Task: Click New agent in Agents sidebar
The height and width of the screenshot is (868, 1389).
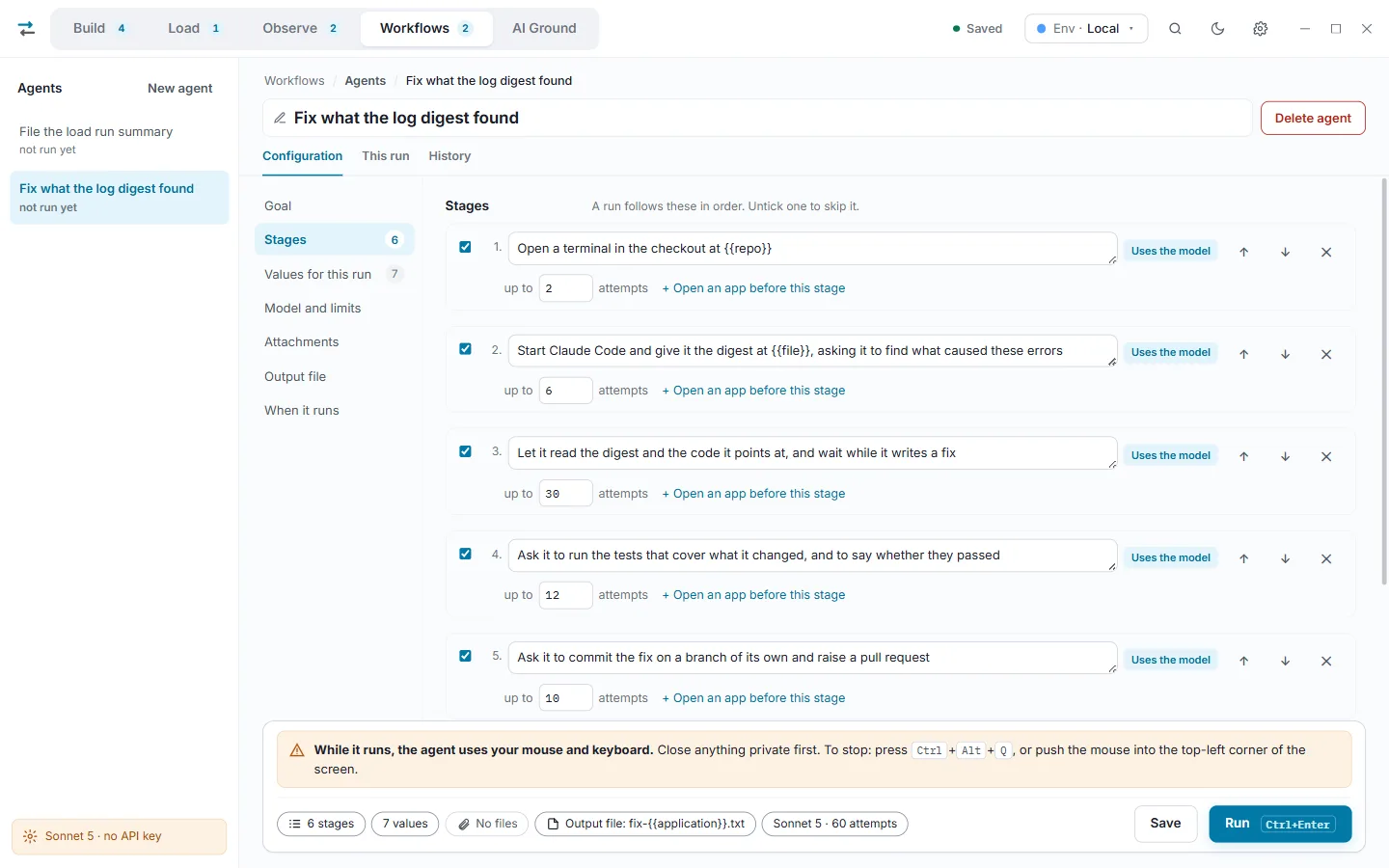Action: tap(180, 89)
